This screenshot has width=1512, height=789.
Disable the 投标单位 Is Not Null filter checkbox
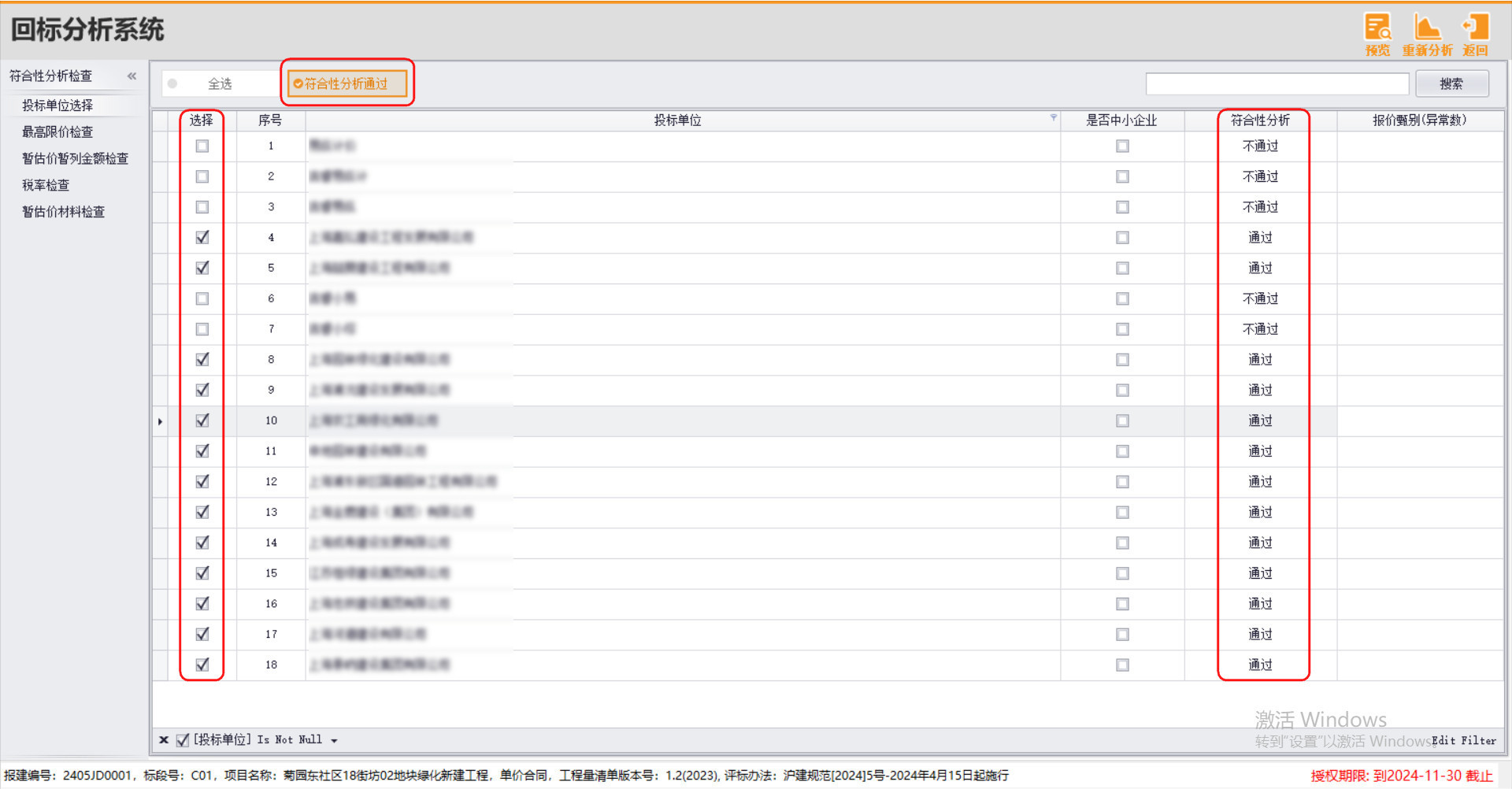[x=183, y=740]
